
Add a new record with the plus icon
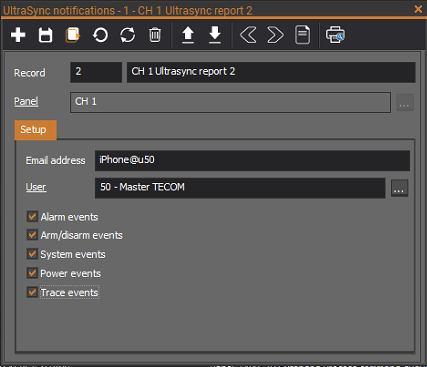click(18, 35)
